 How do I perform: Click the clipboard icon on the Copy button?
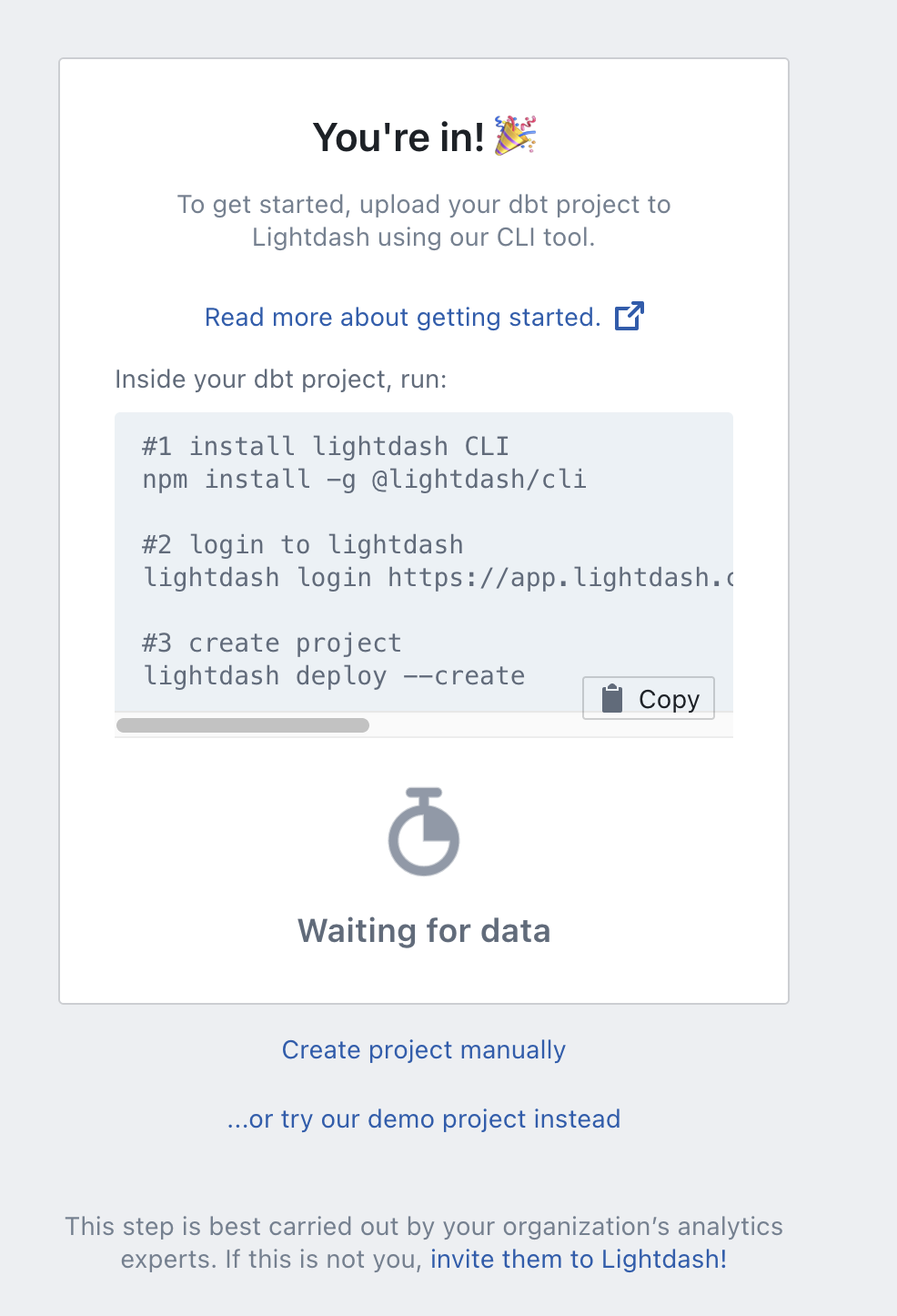(612, 697)
